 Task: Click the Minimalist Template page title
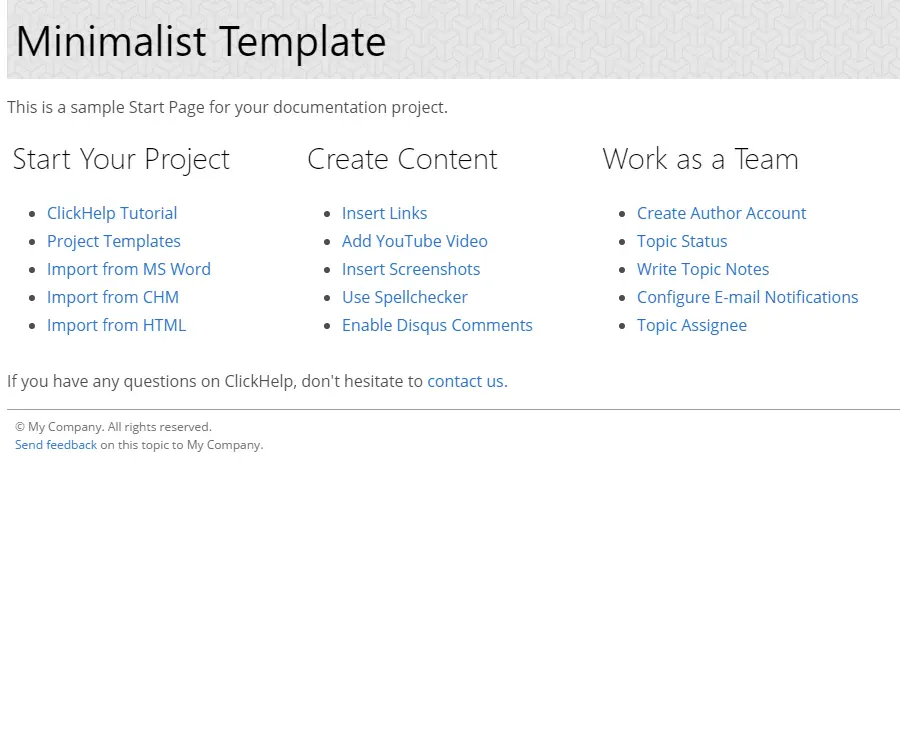[201, 42]
